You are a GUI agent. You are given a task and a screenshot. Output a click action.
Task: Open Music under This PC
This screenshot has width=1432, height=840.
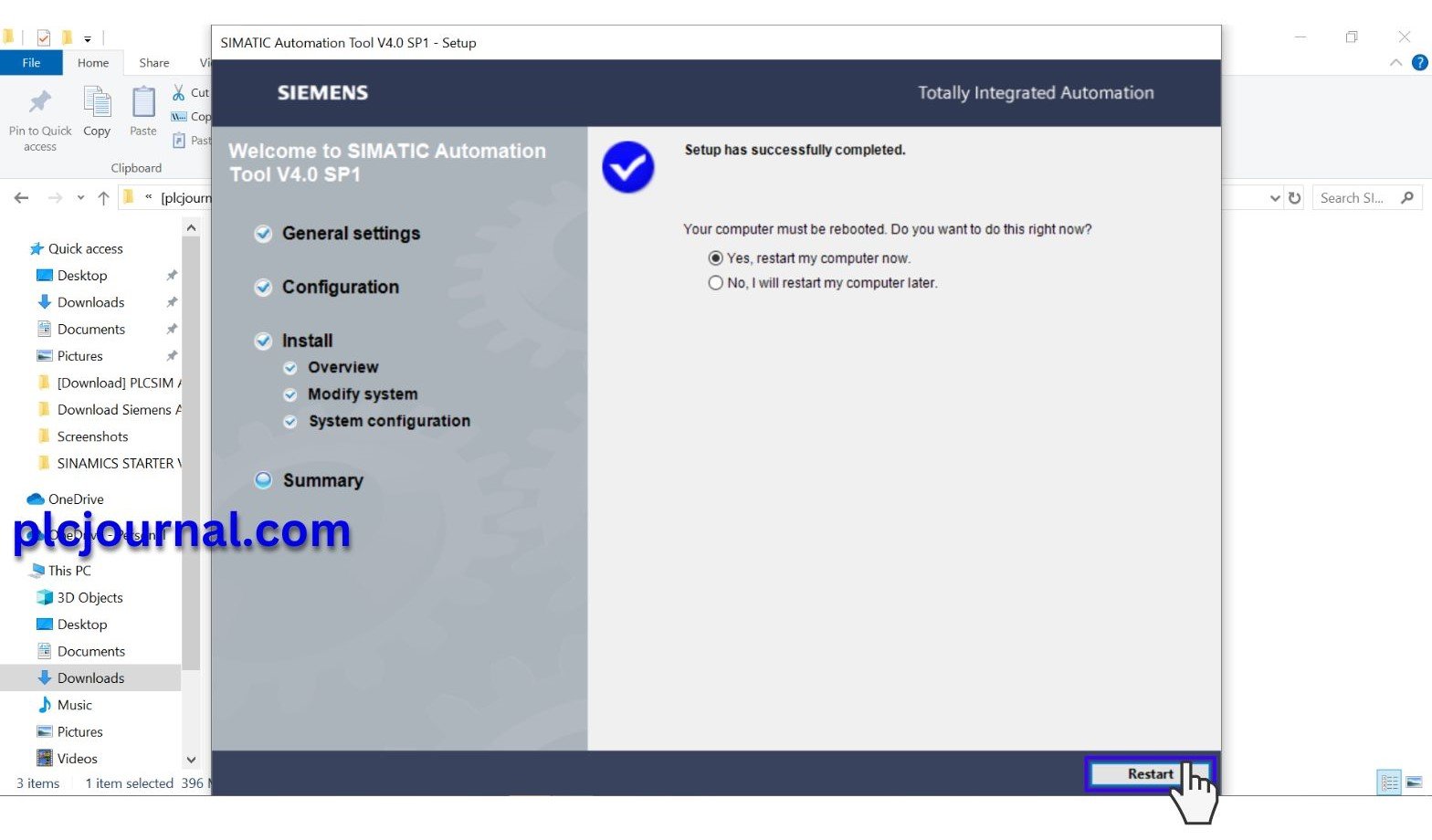pyautogui.click(x=65, y=705)
